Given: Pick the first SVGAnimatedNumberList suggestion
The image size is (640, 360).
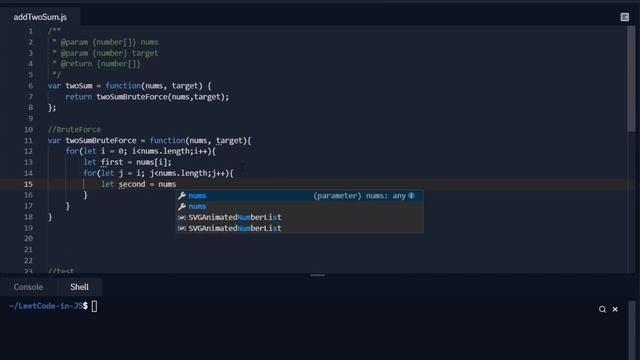Looking at the screenshot, I should [x=300, y=218].
